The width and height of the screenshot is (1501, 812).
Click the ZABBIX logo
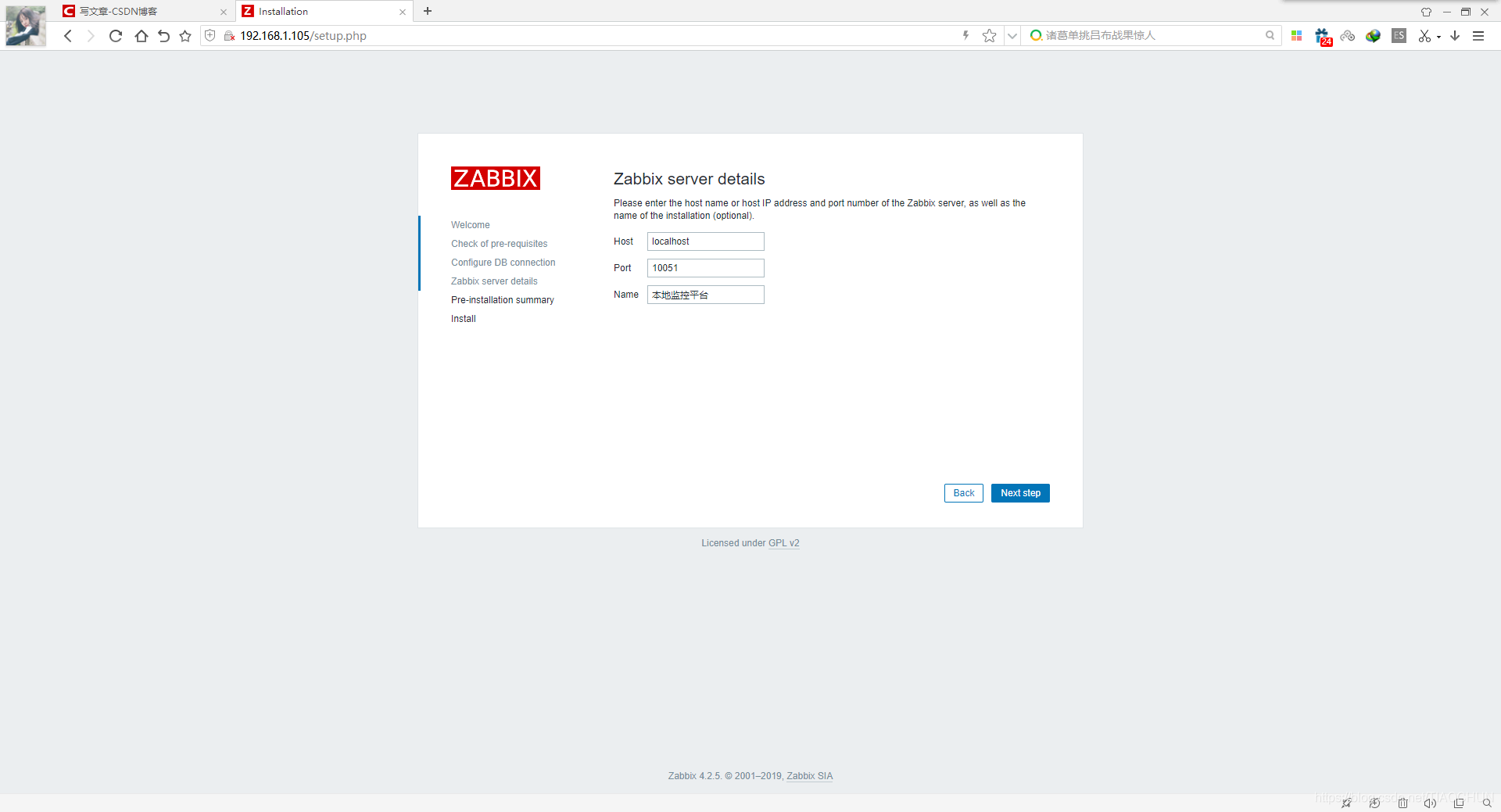point(496,178)
